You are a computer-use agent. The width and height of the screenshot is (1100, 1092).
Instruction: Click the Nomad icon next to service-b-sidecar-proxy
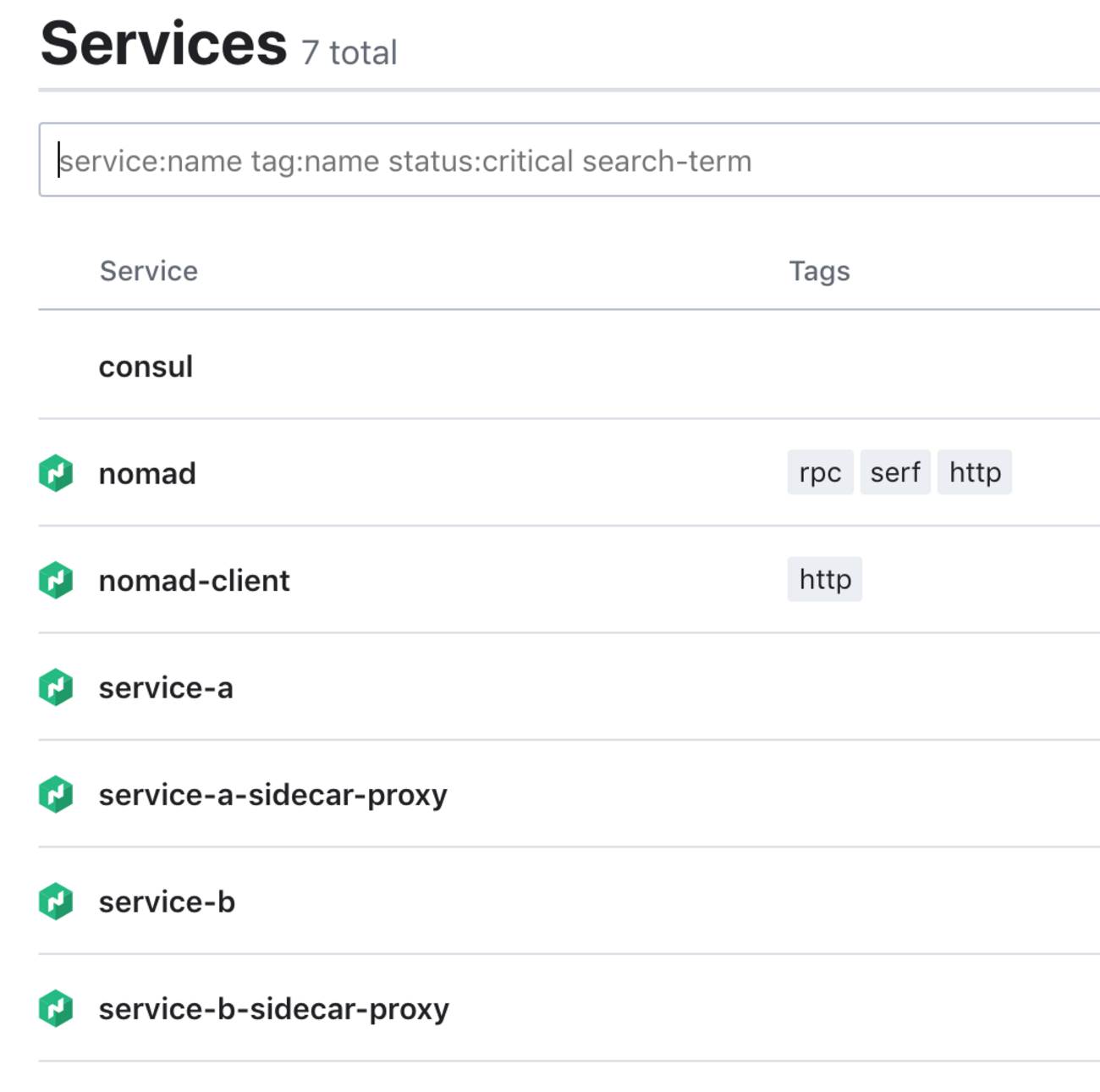pyautogui.click(x=56, y=1008)
